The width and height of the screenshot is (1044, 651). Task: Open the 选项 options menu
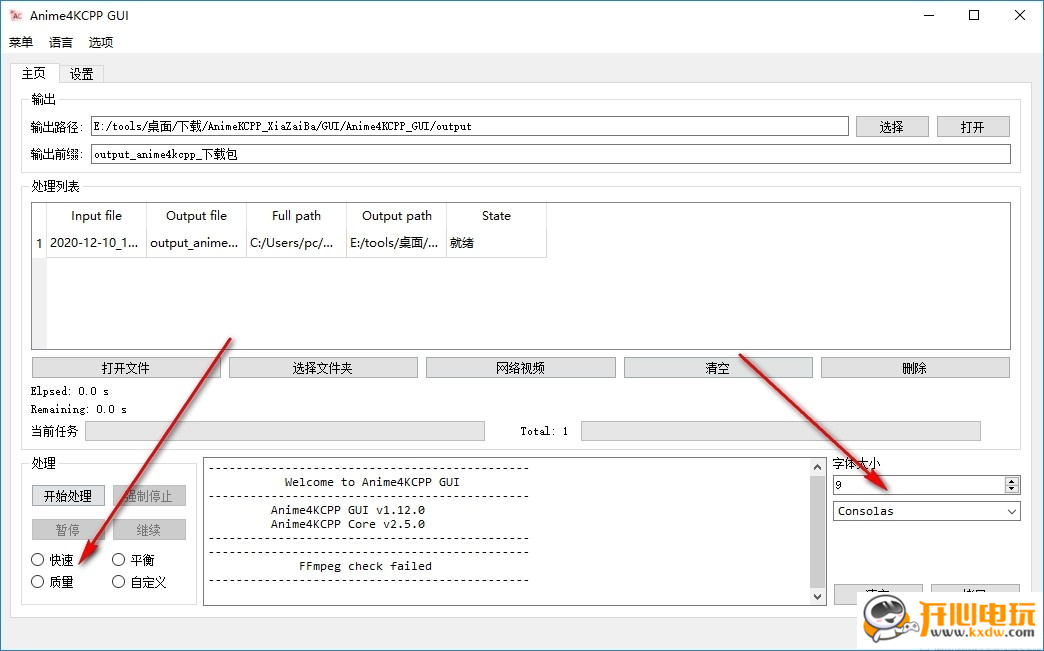(x=101, y=43)
